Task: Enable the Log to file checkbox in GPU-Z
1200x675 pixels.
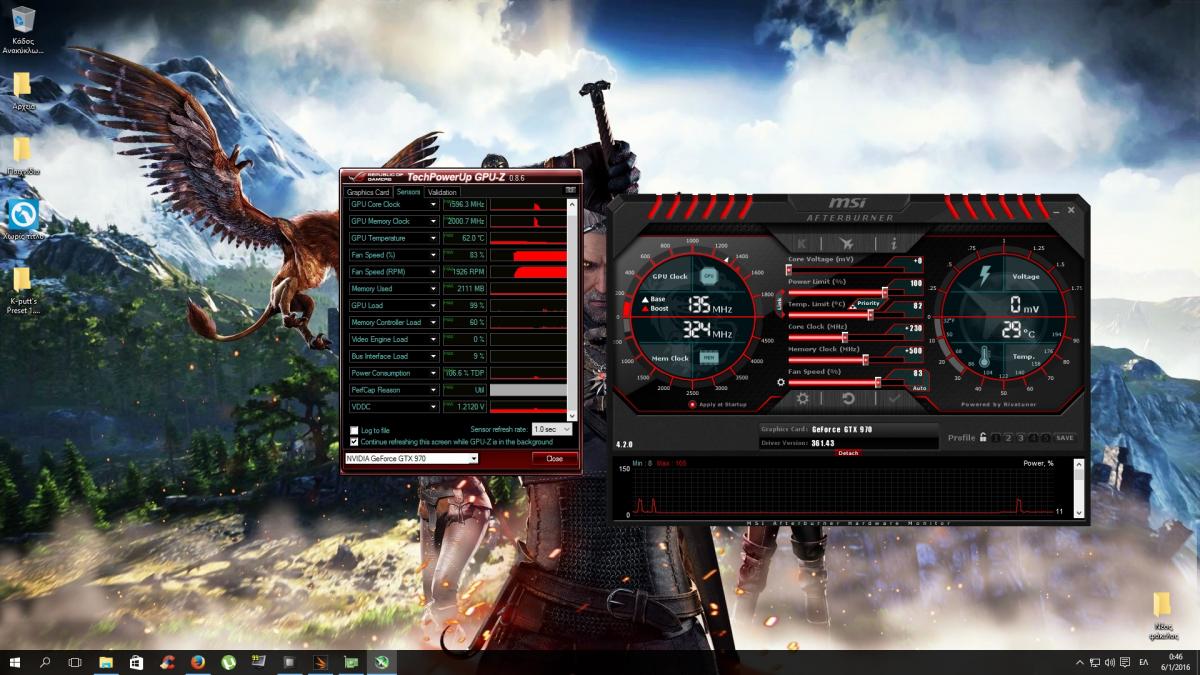Action: pyautogui.click(x=354, y=430)
